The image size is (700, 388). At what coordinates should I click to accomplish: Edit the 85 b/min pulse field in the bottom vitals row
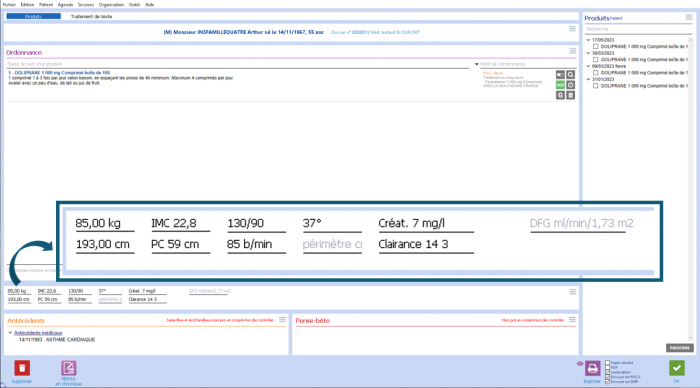[79, 300]
